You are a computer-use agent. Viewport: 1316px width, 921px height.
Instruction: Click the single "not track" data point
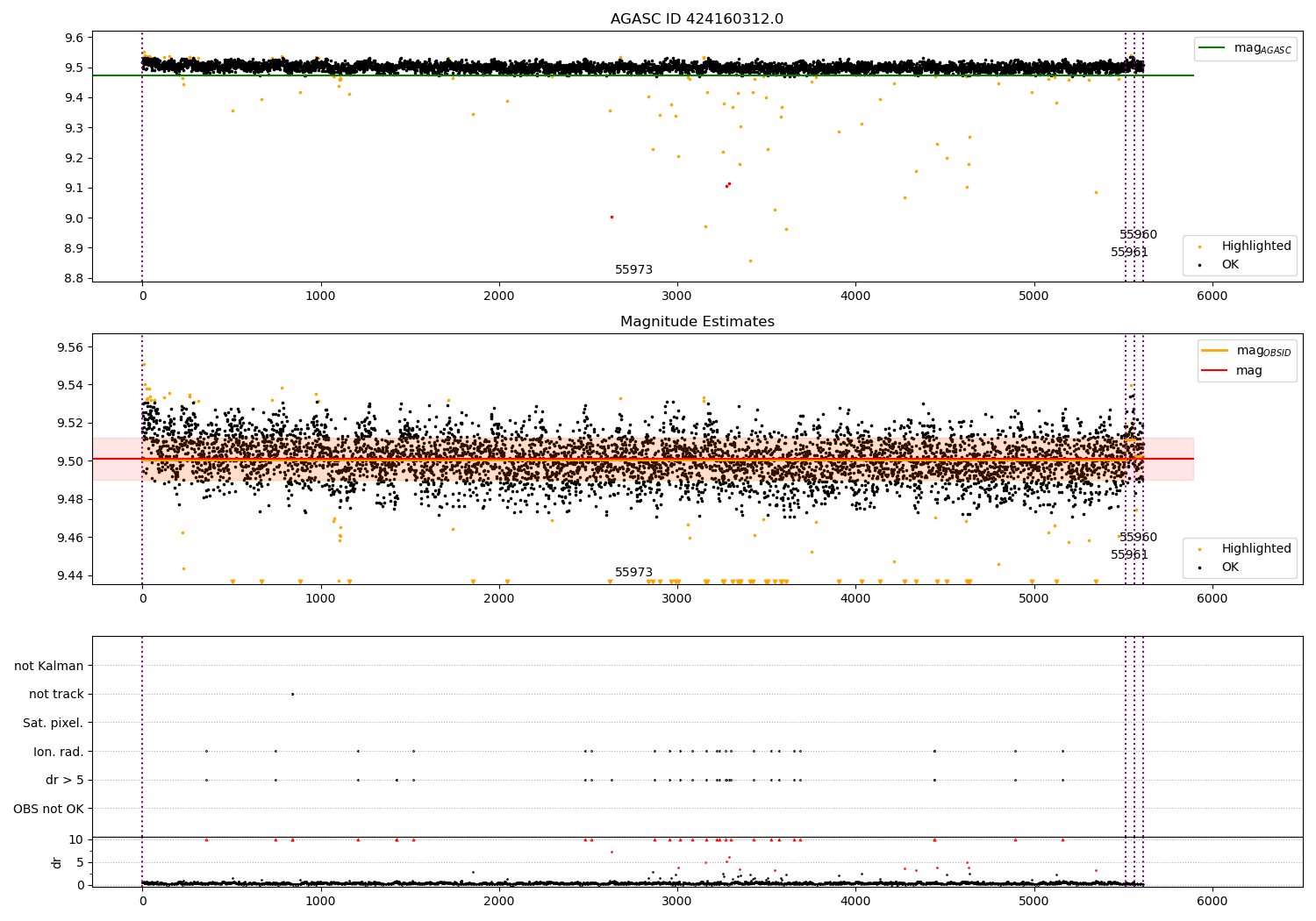tap(292, 694)
